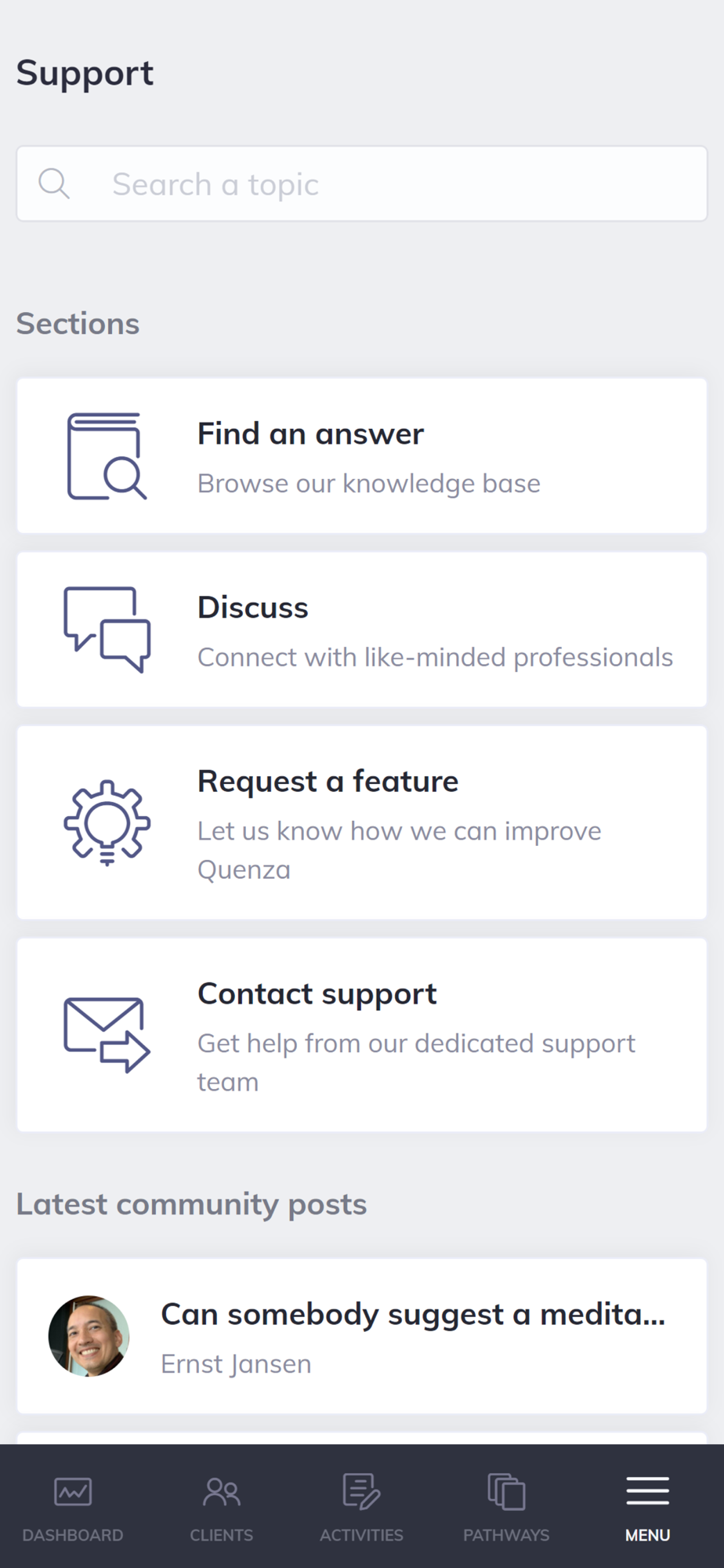The height and width of the screenshot is (1568, 724).
Task: Click Browse our knowledge base description
Action: 368,484
